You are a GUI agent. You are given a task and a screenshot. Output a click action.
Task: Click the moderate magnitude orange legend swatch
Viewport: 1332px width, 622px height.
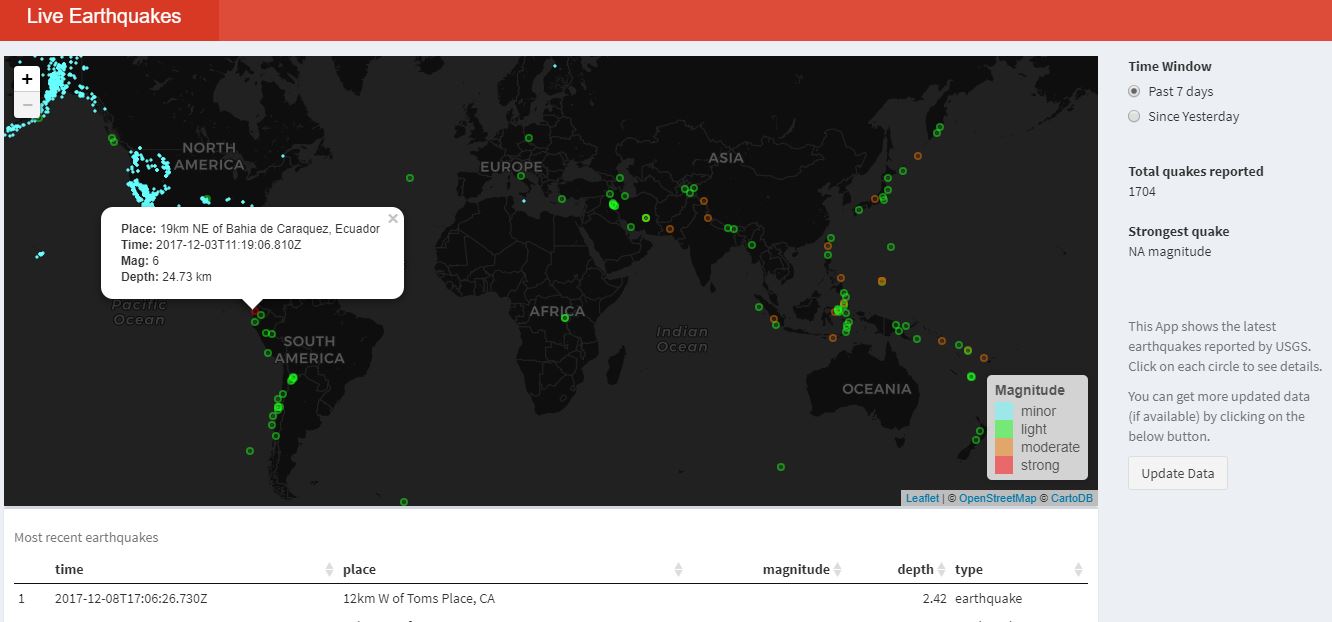1004,447
